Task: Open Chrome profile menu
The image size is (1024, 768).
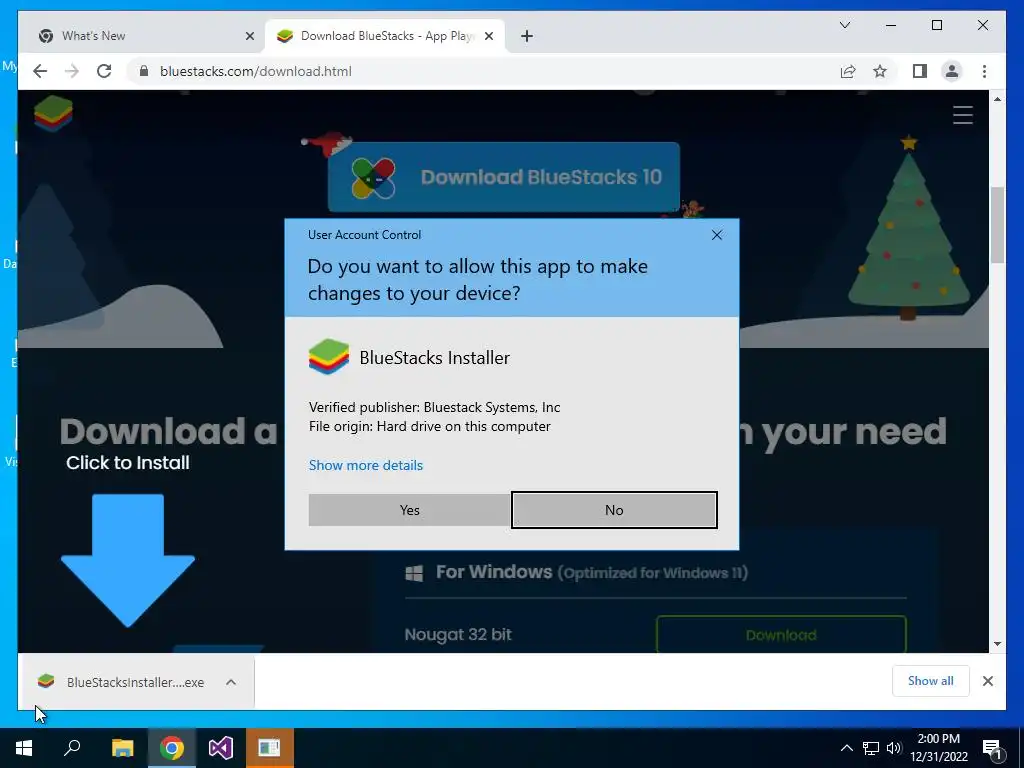Action: click(952, 71)
